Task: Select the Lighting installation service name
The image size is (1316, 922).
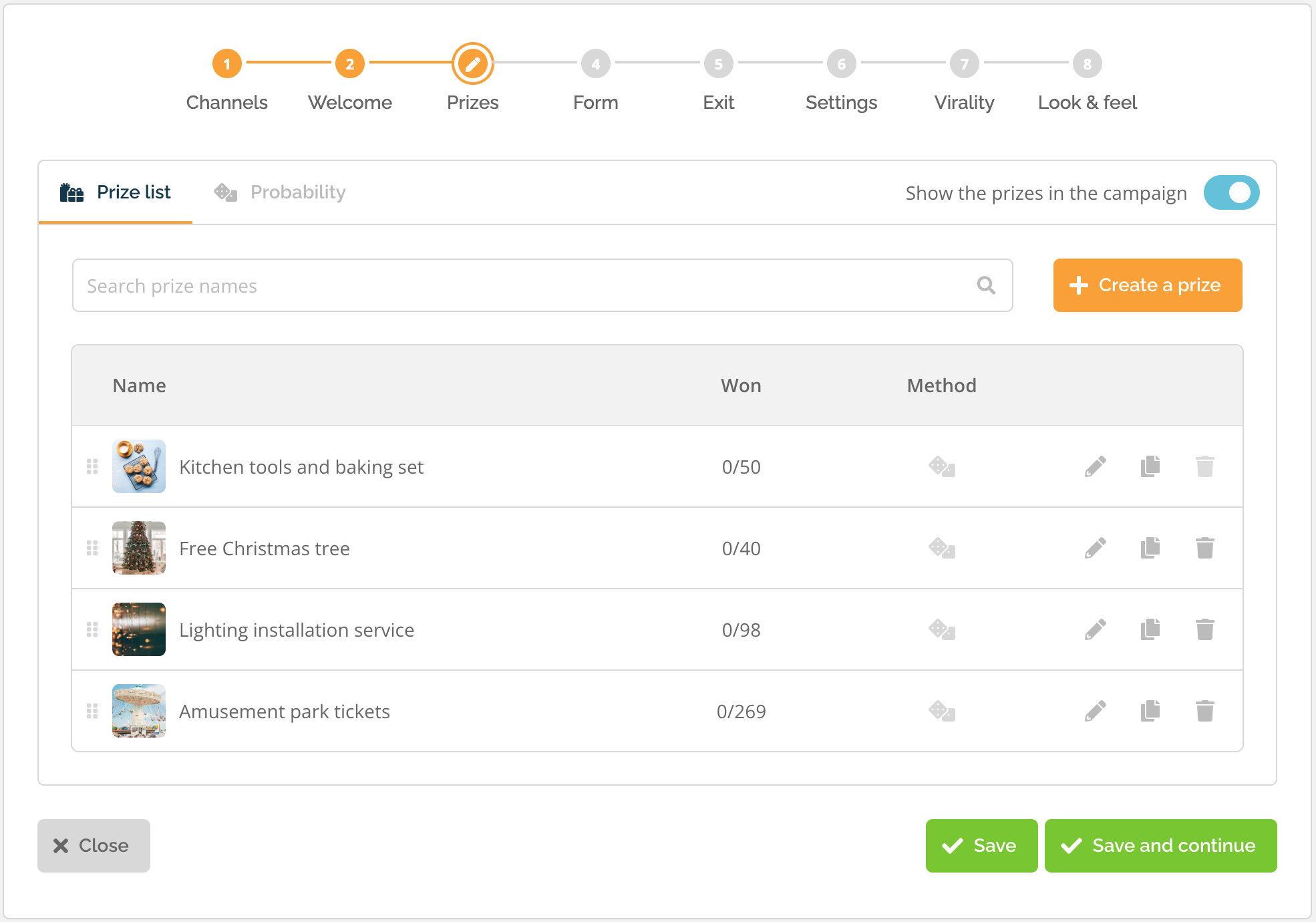Action: pyautogui.click(x=297, y=630)
